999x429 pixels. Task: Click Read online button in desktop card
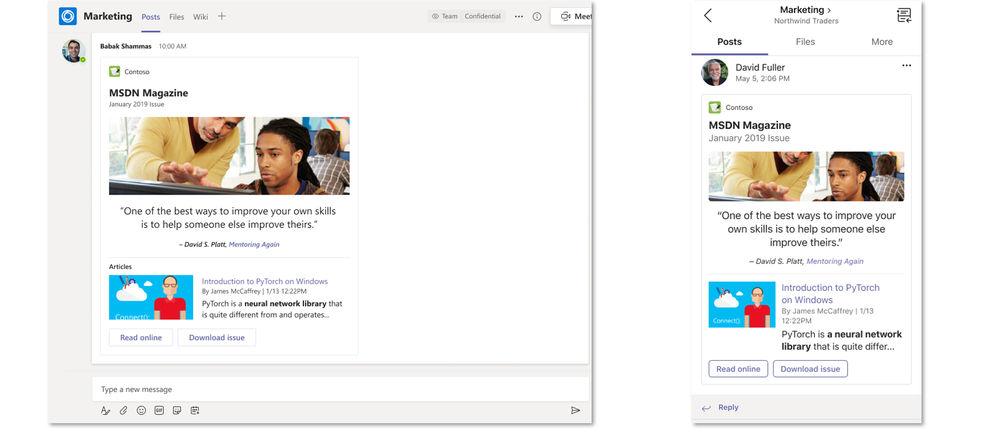point(141,337)
